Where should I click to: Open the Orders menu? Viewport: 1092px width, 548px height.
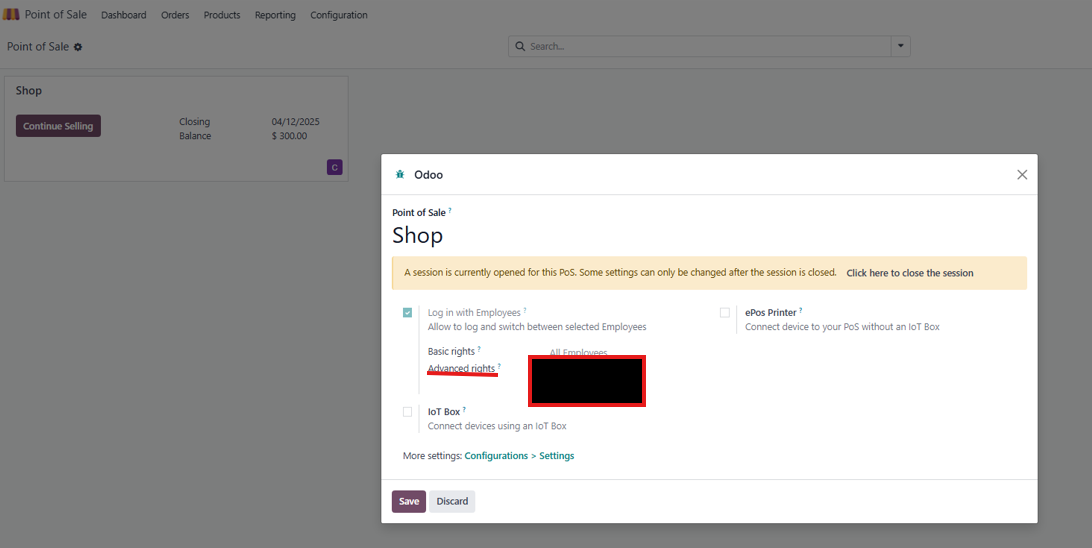click(x=175, y=15)
